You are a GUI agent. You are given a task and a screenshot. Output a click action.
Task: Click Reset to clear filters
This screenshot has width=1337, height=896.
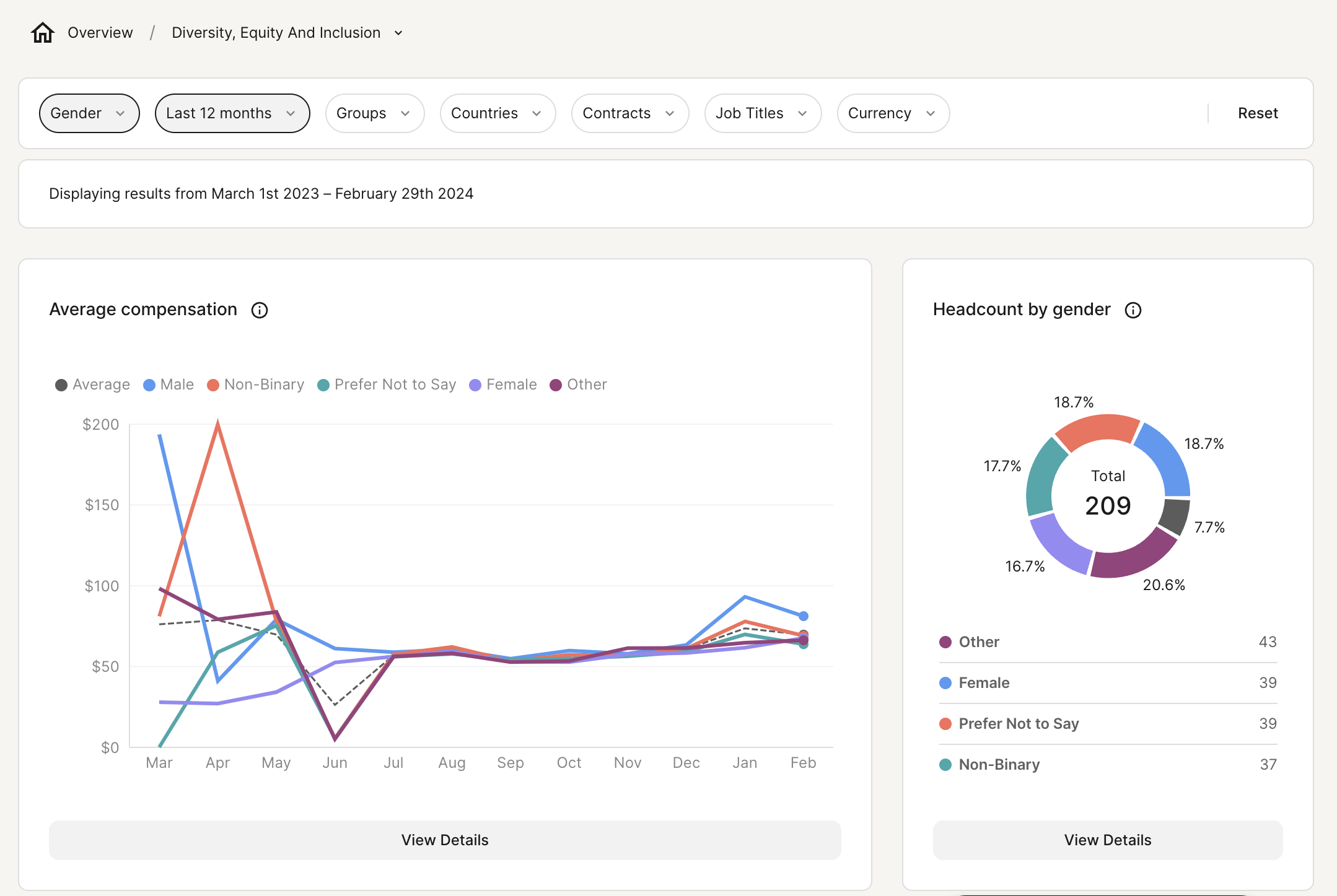coord(1257,113)
